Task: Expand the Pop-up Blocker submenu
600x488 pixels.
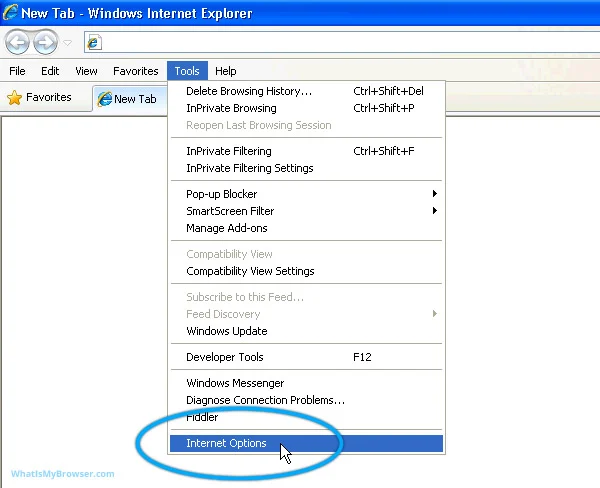Action: [x=307, y=194]
